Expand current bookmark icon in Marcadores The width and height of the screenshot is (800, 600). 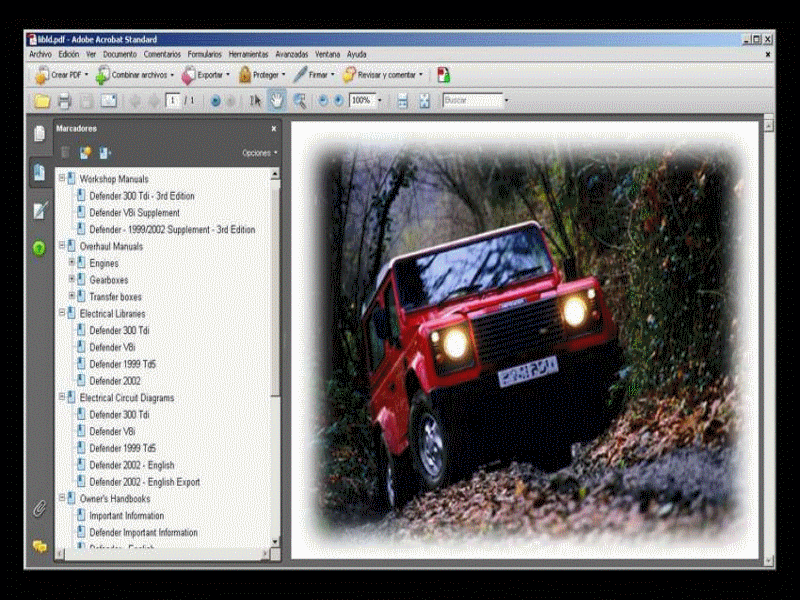pyautogui.click(x=105, y=152)
